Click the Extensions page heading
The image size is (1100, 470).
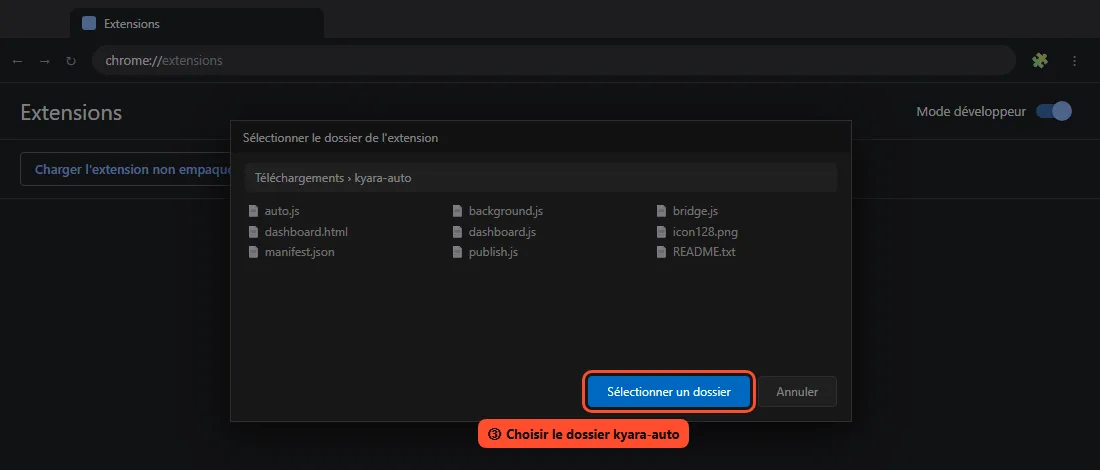click(71, 112)
